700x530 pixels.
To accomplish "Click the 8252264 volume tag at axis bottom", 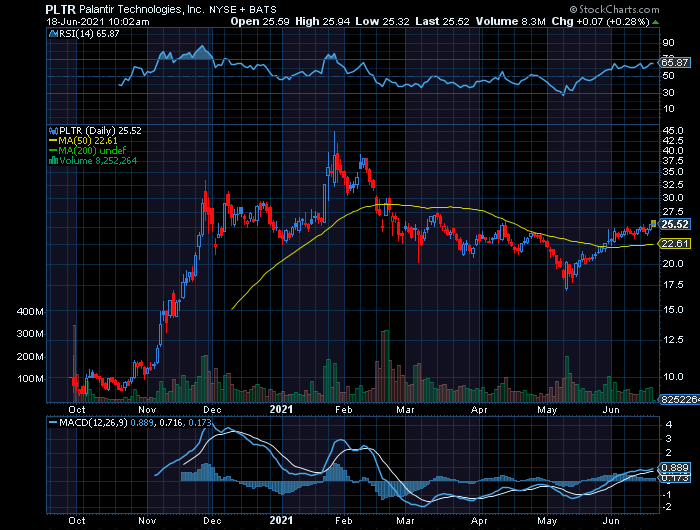I will [x=679, y=400].
